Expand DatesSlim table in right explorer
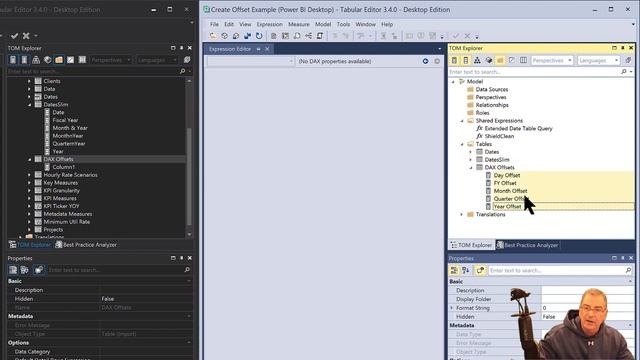Viewport: 640px width, 360px height. tap(471, 160)
